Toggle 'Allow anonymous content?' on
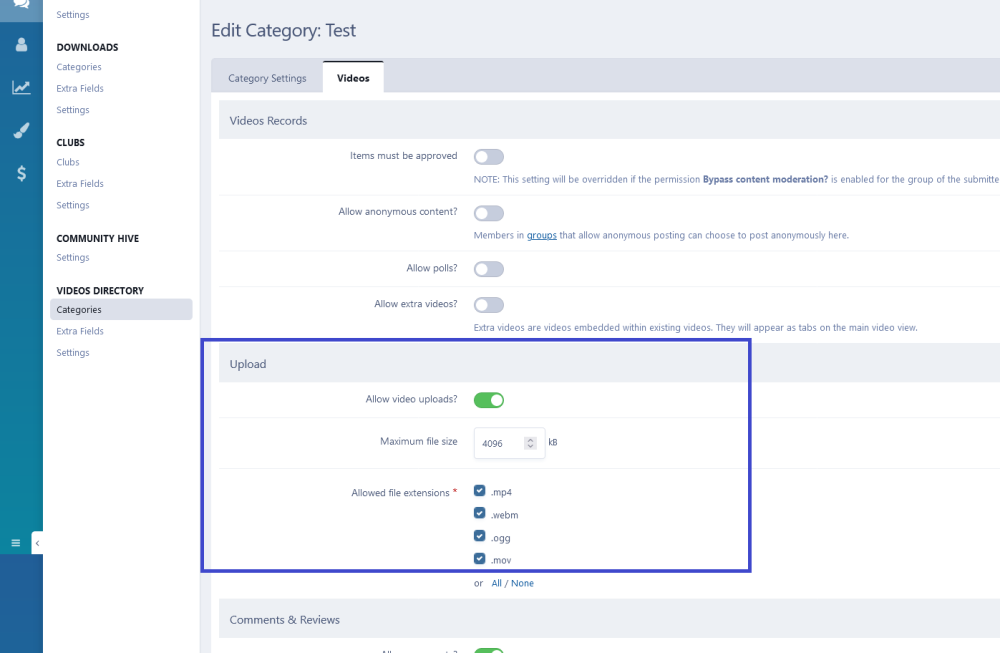This screenshot has width=1000, height=653. (x=488, y=212)
